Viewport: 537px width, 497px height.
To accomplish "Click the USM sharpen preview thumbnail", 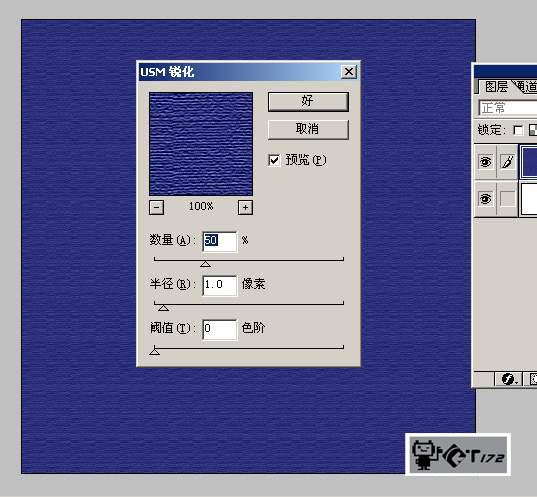I will click(x=201, y=144).
